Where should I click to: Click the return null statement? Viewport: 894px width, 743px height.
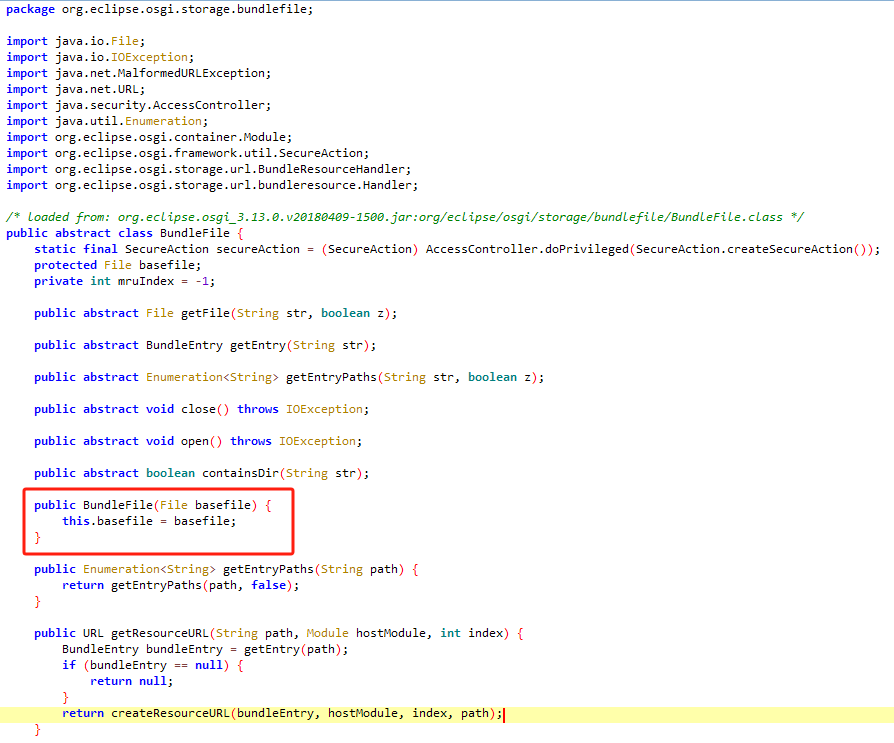point(132,680)
